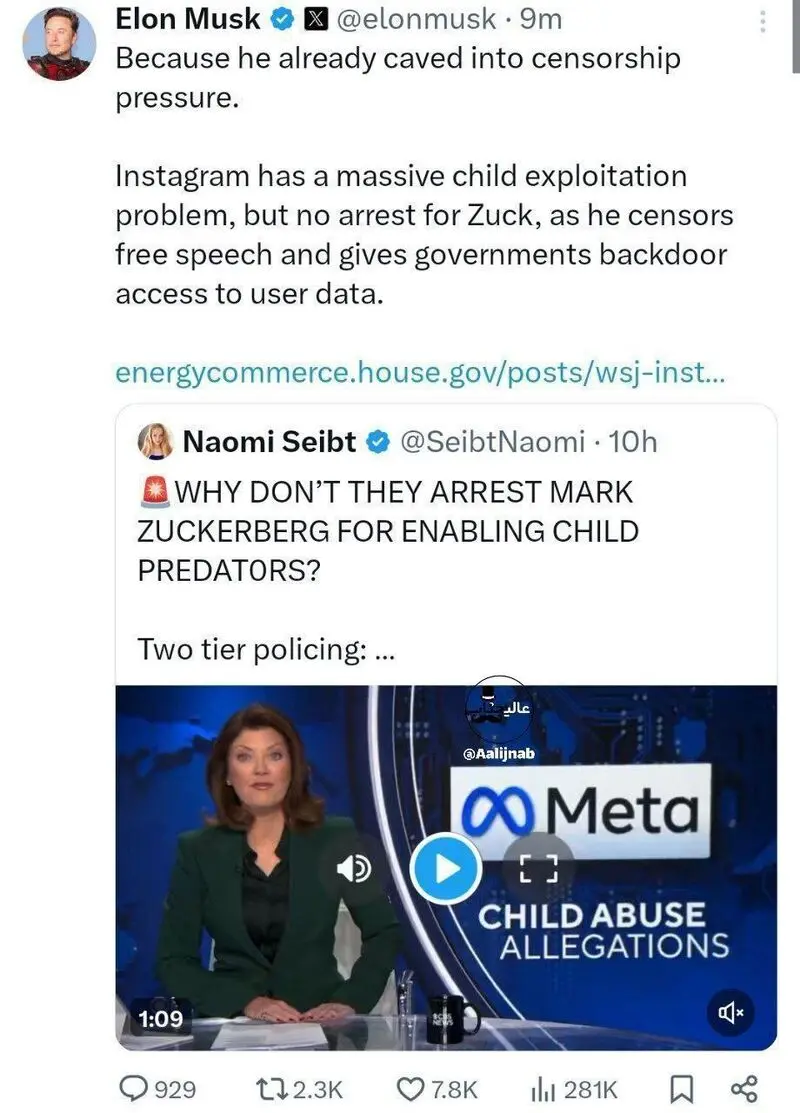Click the blue verified badge next to Elon Musk
800x1113 pixels.
coord(283,20)
